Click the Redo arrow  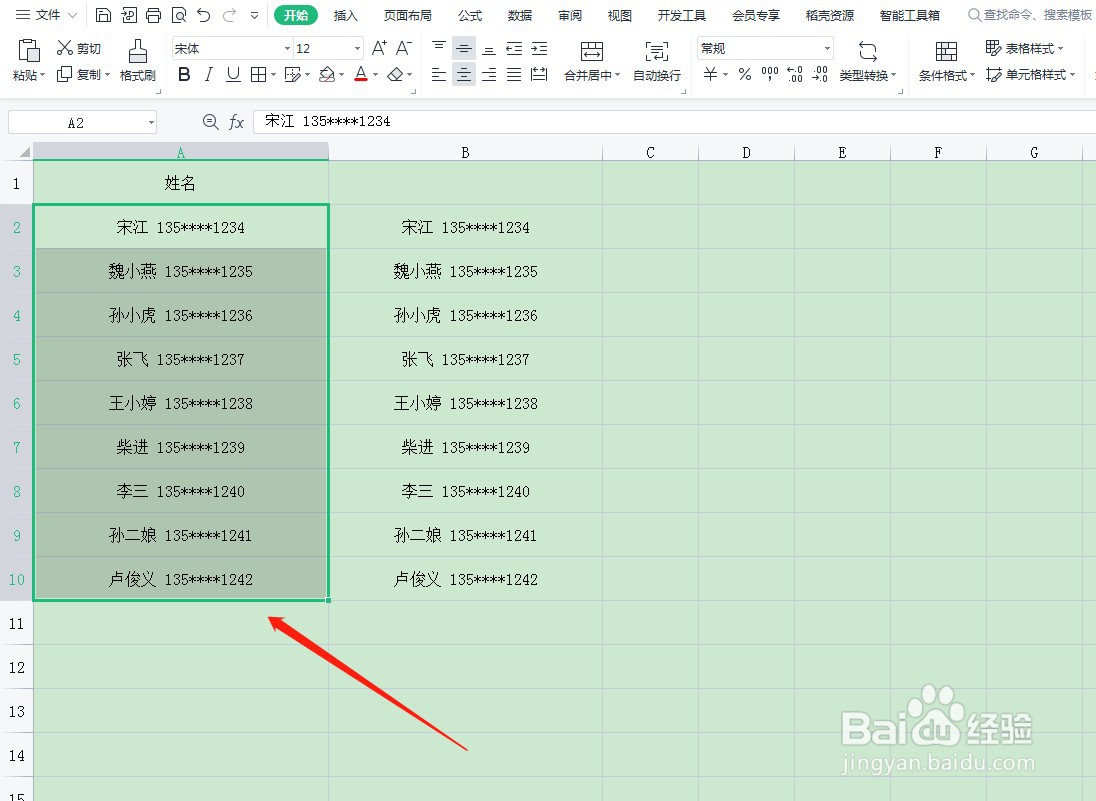coord(229,15)
